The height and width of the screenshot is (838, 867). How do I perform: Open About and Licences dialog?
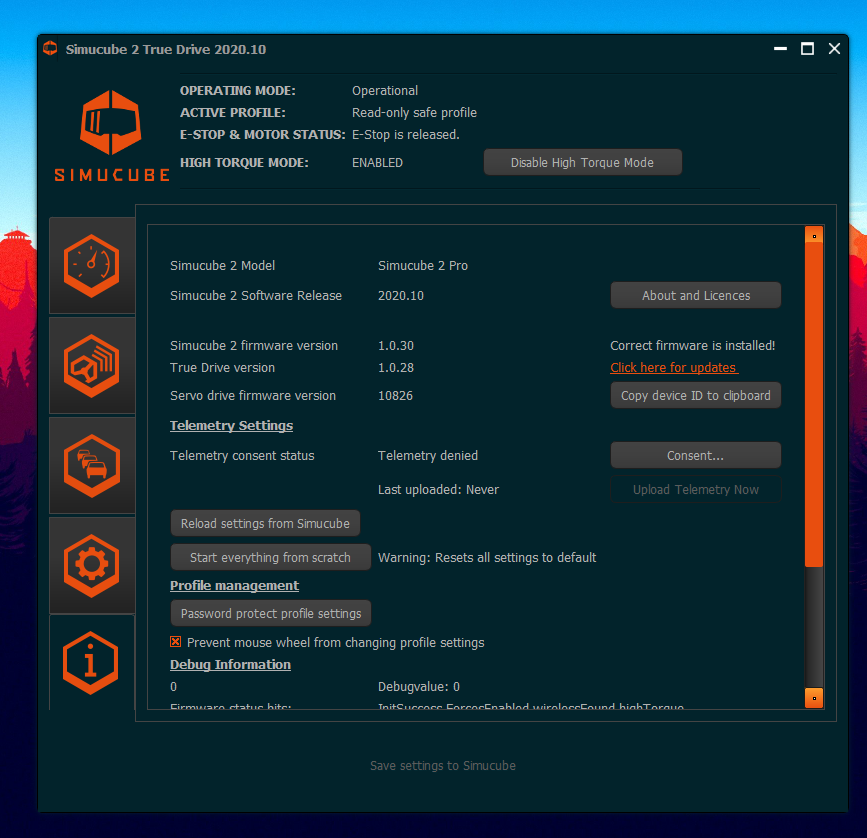tap(695, 295)
